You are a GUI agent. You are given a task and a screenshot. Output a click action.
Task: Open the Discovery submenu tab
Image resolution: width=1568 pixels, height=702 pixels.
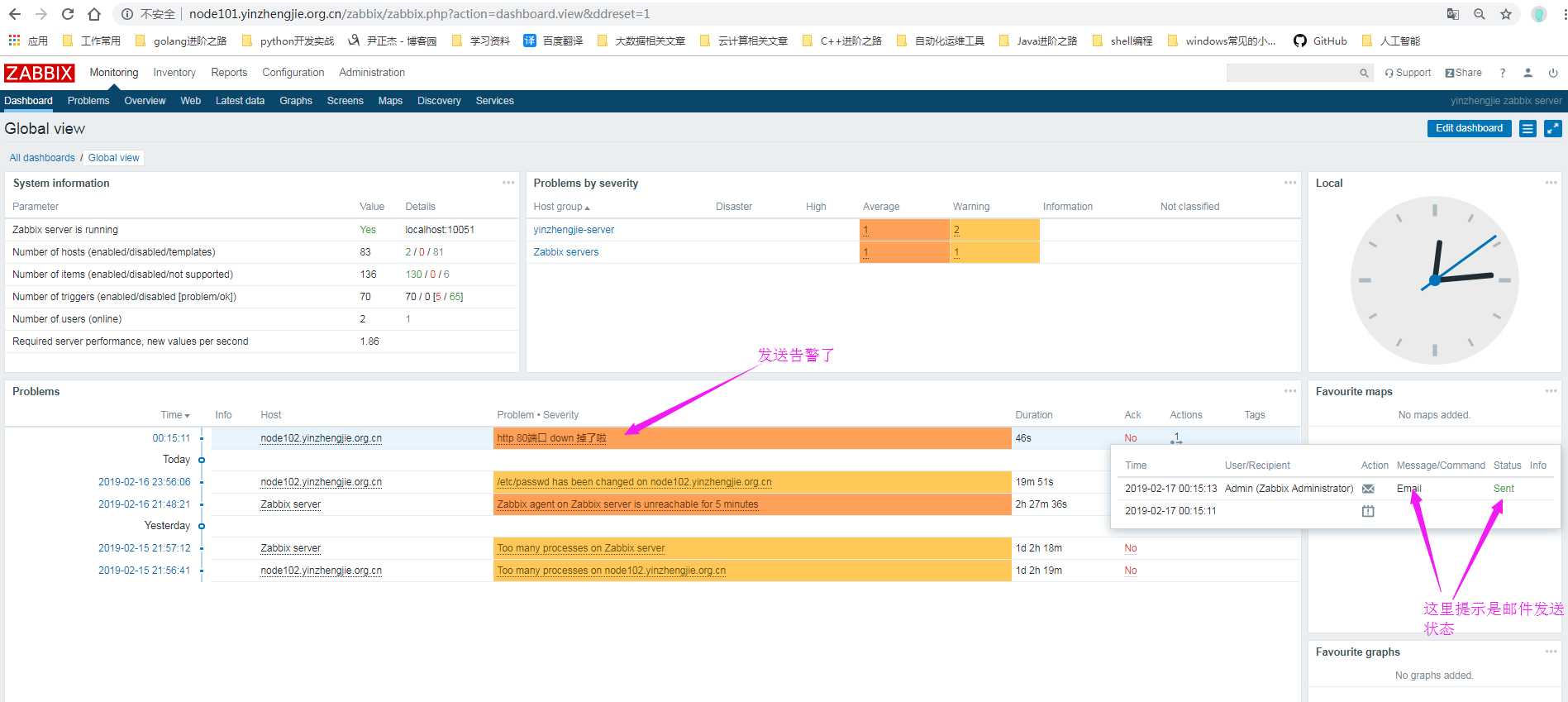[x=439, y=101]
